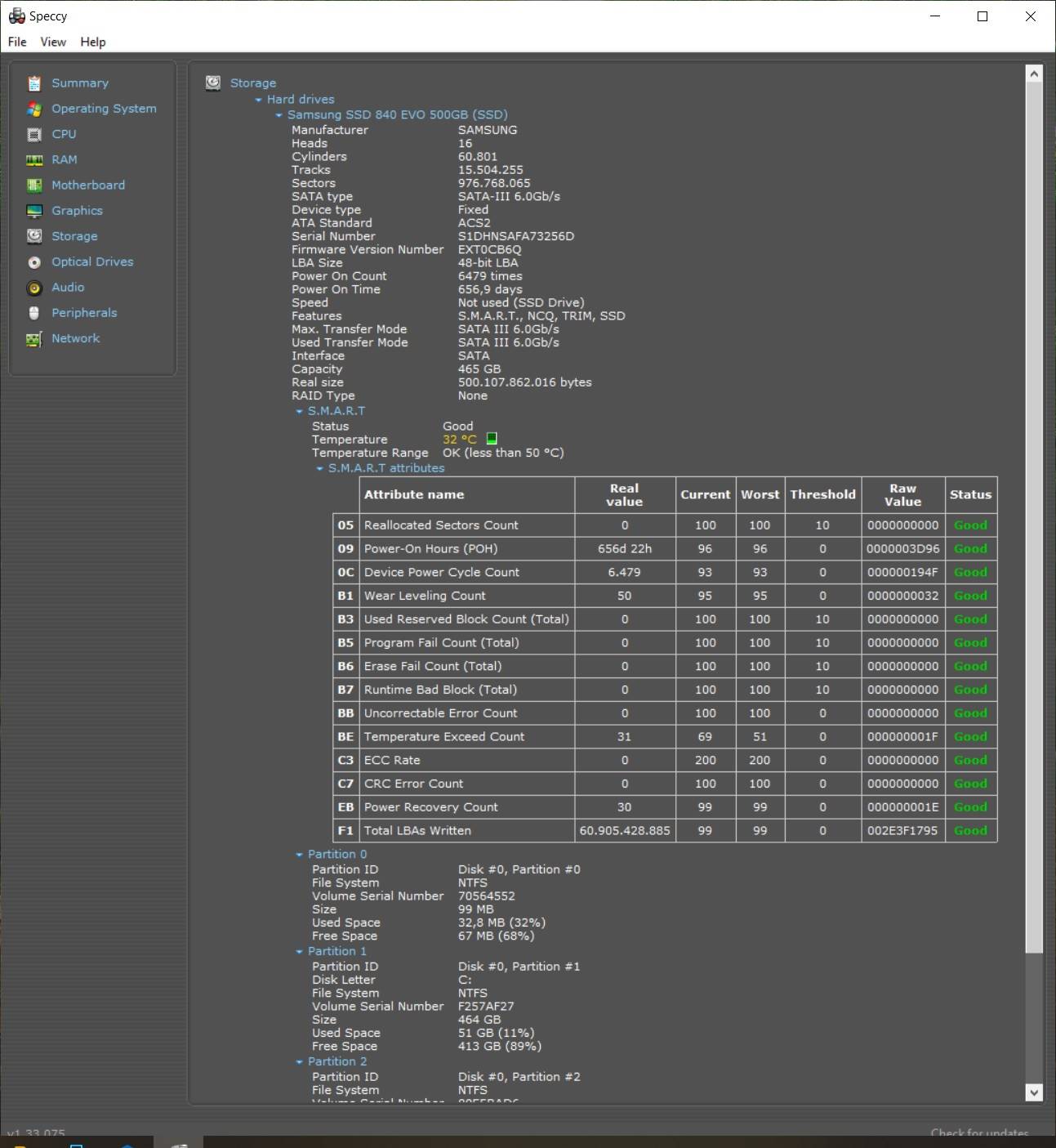Open the Help menu

pyautogui.click(x=93, y=42)
